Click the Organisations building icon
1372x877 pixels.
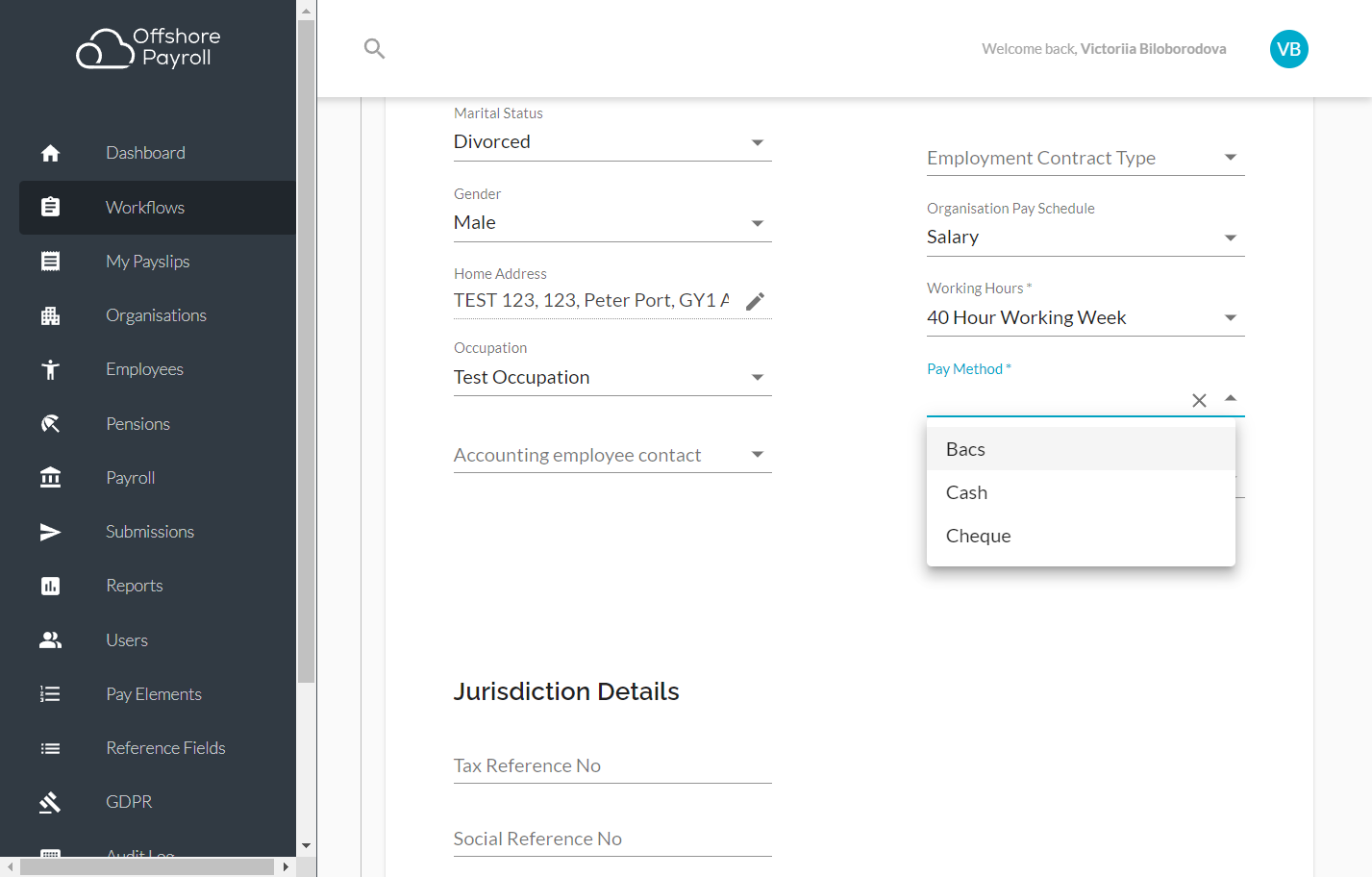coord(51,315)
